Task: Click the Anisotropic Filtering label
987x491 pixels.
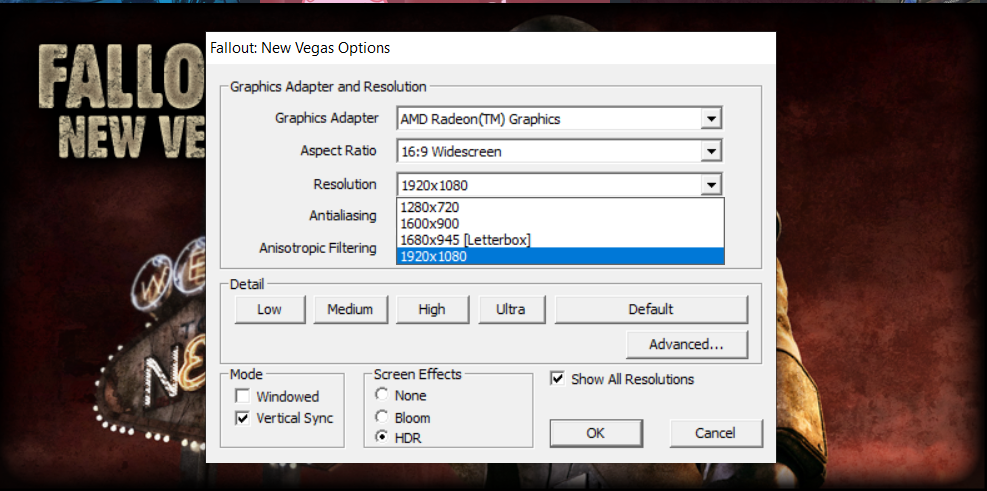Action: 318,248
